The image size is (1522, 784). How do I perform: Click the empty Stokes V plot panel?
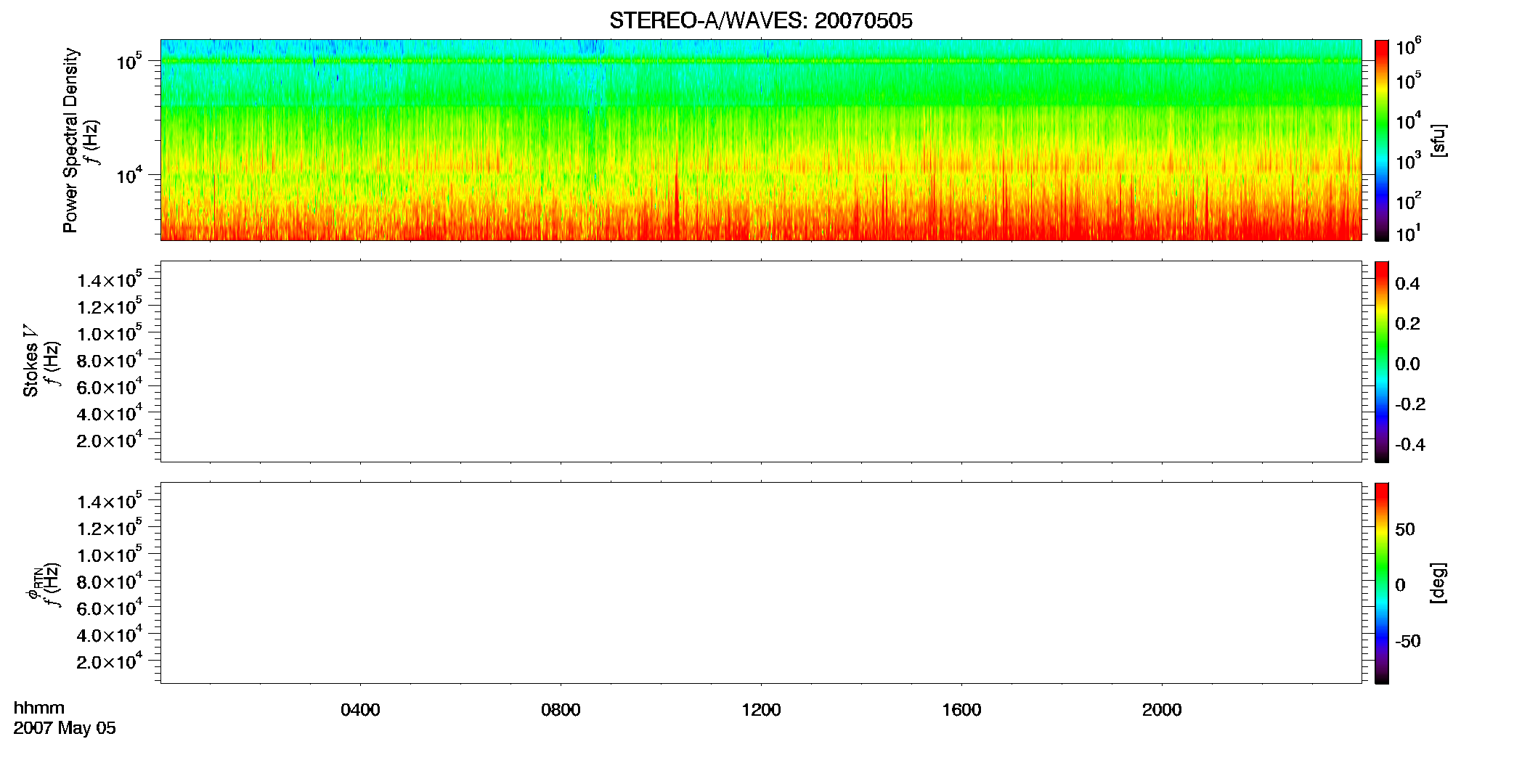(x=761, y=362)
